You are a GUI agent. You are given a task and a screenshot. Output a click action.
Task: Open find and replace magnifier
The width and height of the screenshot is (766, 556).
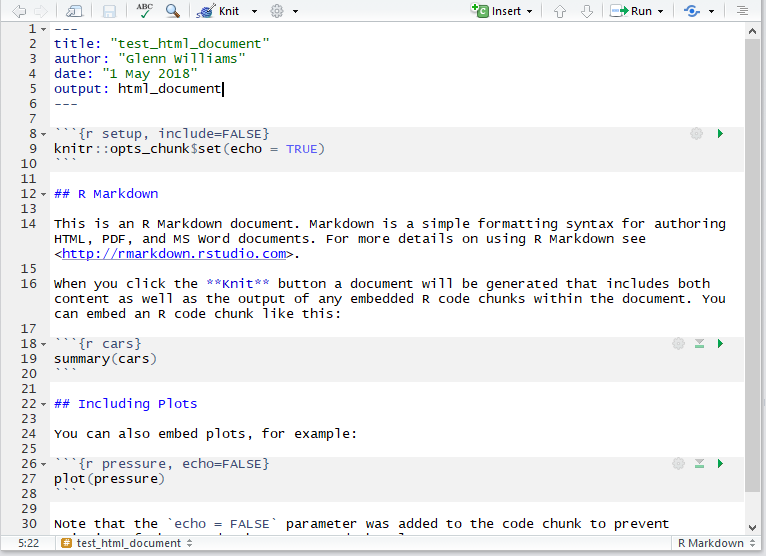(x=172, y=11)
